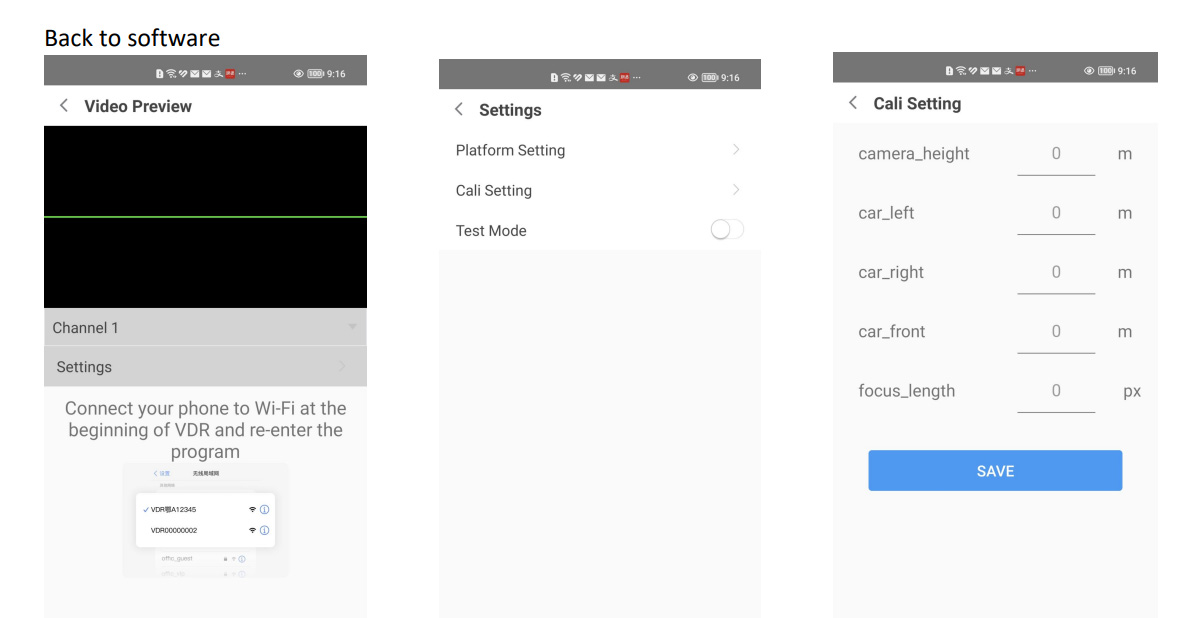
Task: Open the Platform Setting chevron
Action: (736, 150)
